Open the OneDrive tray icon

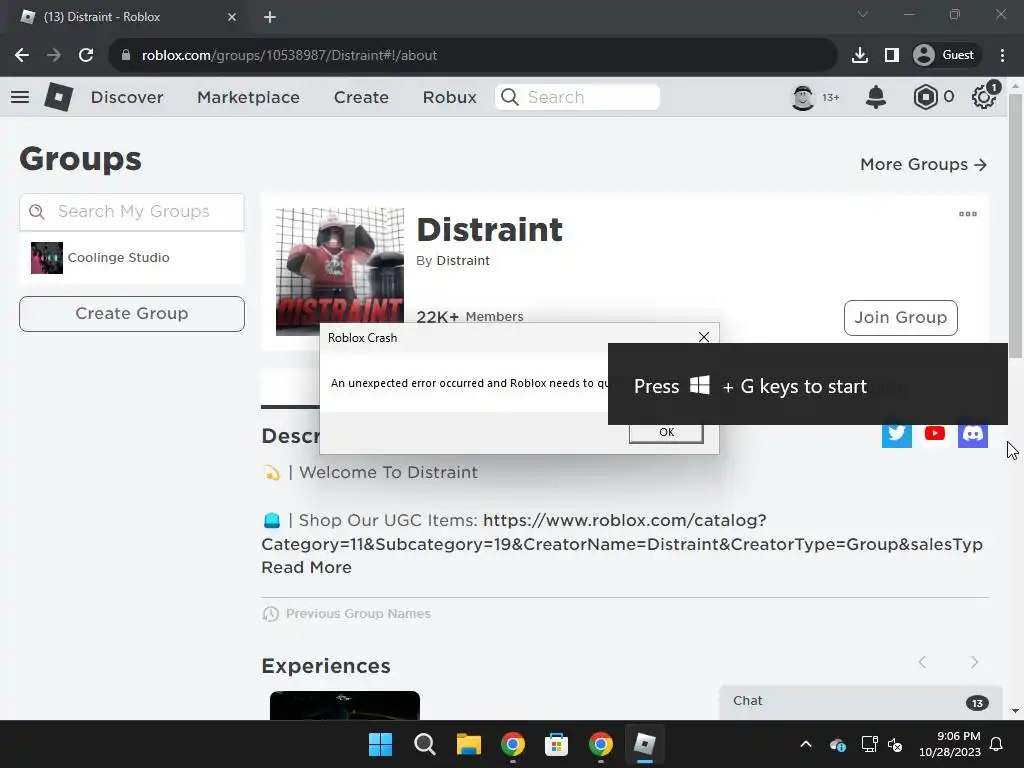[838, 744]
